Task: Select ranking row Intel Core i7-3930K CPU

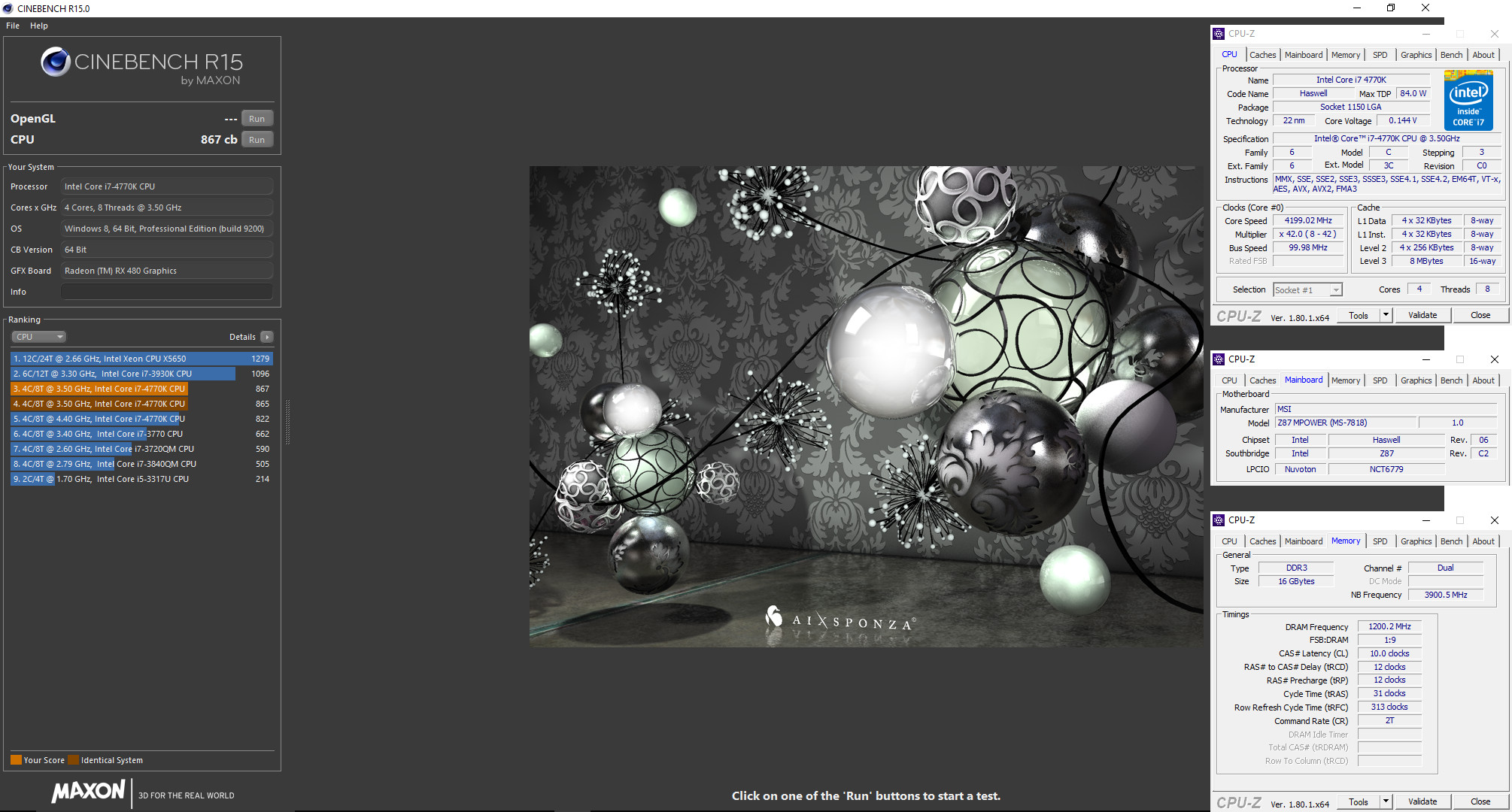Action: [141, 374]
